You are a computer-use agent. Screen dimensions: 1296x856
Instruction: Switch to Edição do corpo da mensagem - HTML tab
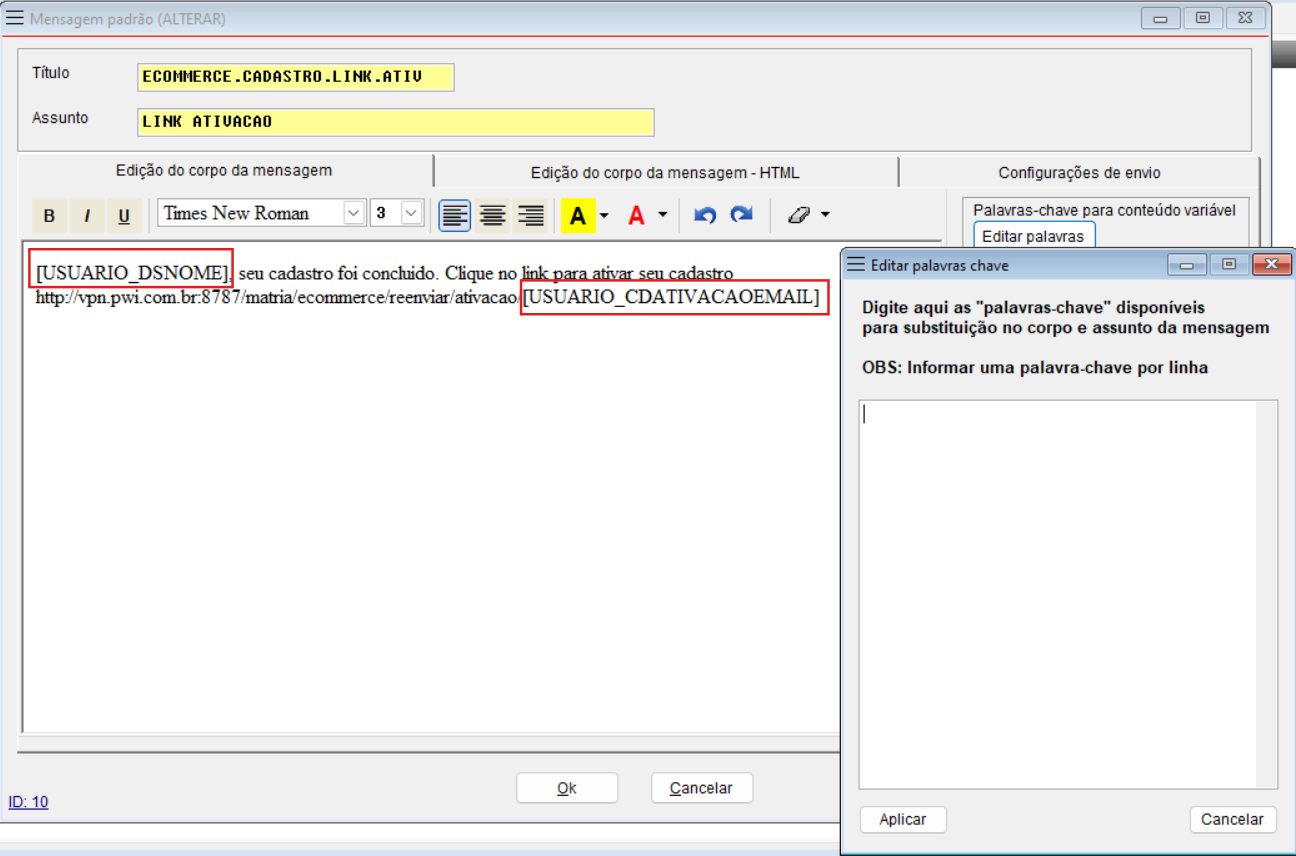tap(665, 173)
